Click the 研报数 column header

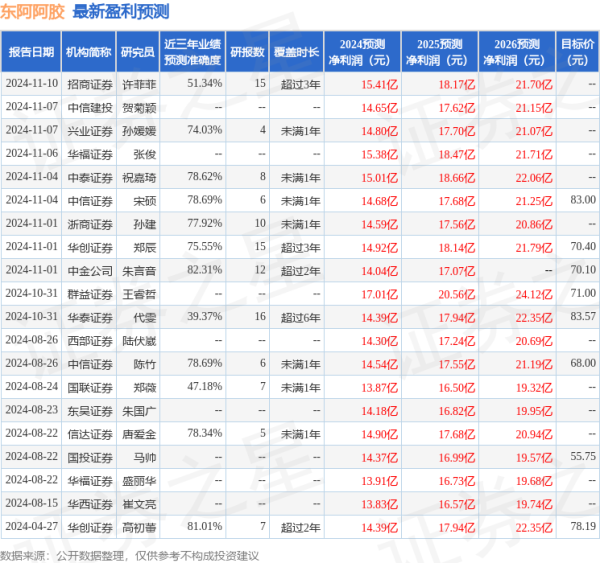247,52
